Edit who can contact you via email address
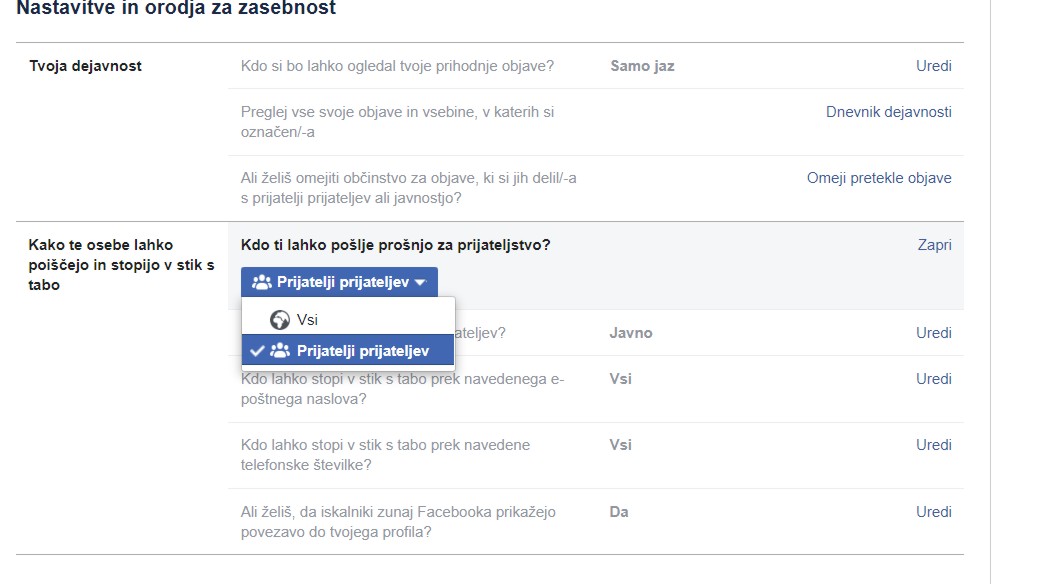Image resolution: width=1037 pixels, height=584 pixels. coord(933,379)
